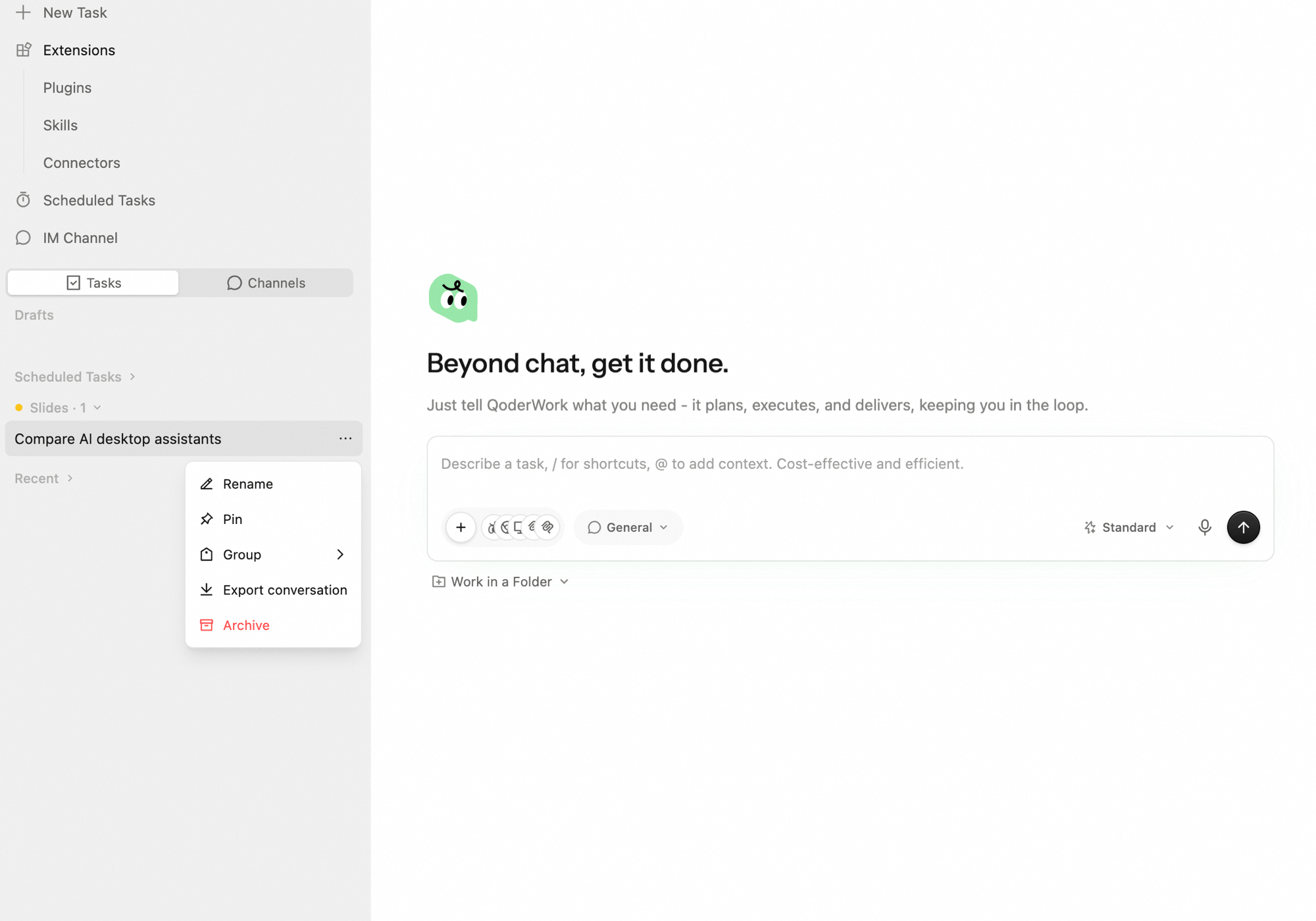Click the red Archive box icon
This screenshot has width=1316, height=921.
tap(207, 625)
